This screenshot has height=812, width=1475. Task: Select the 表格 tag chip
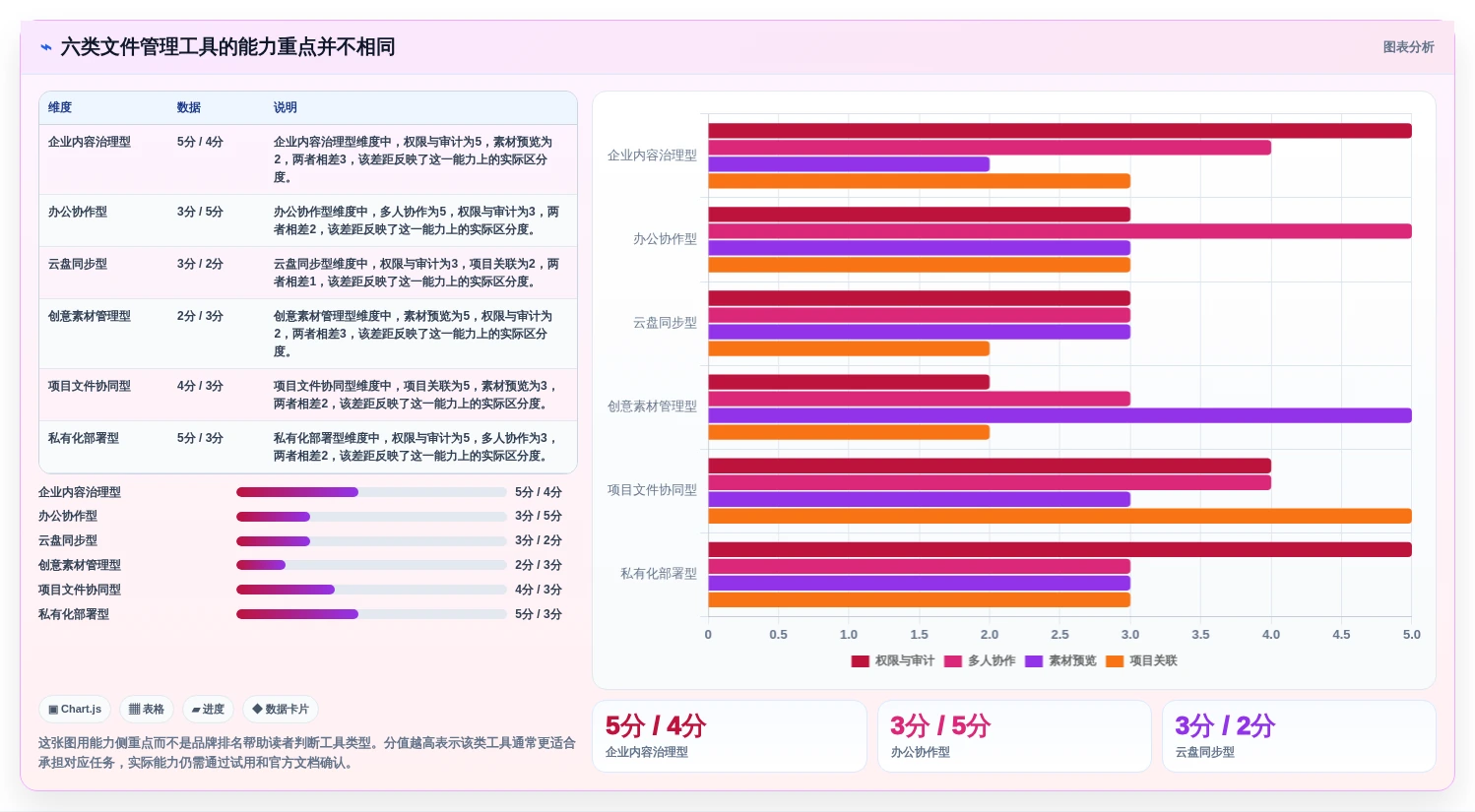(147, 709)
